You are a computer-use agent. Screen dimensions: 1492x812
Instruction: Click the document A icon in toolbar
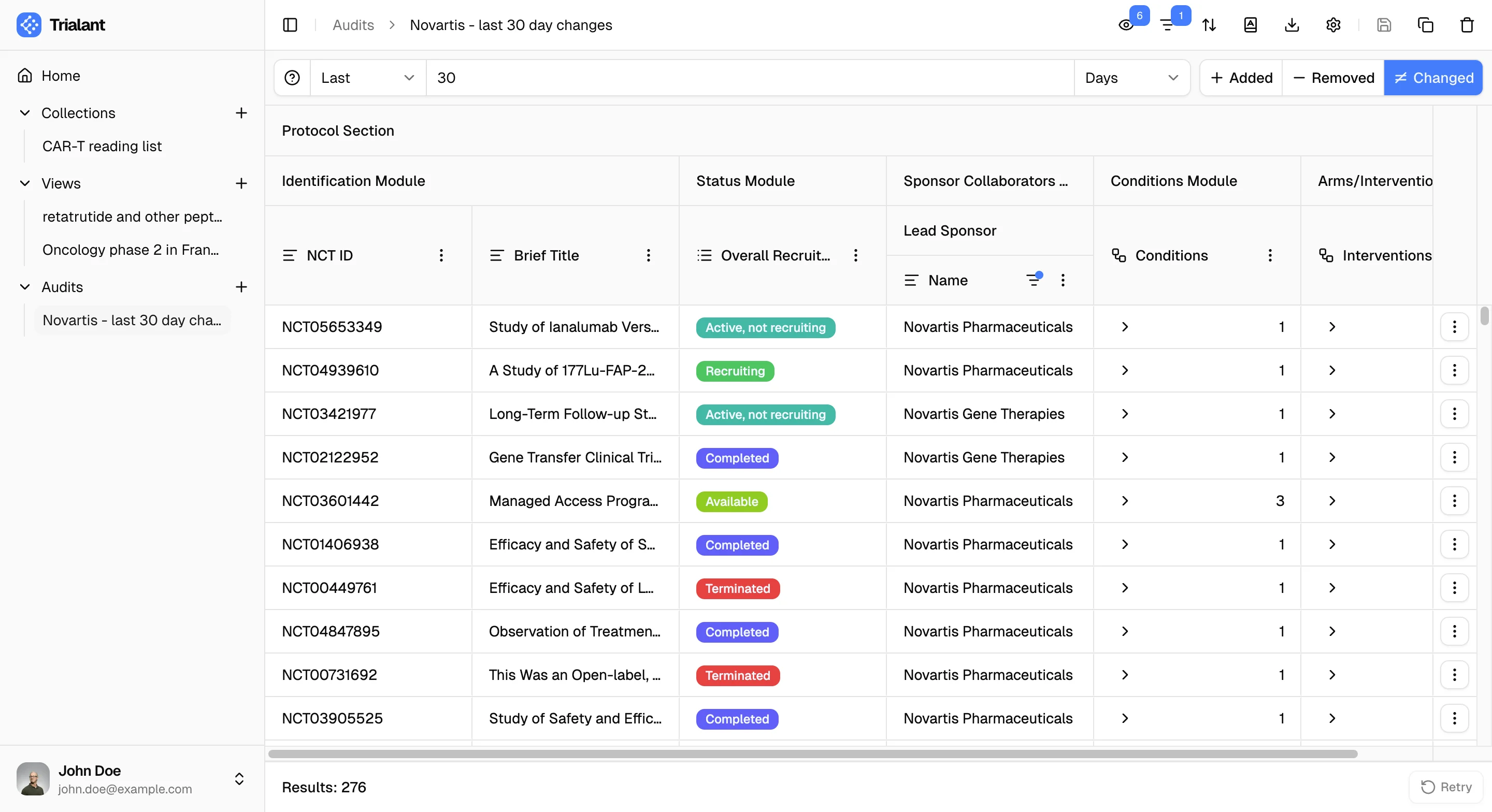click(1251, 25)
